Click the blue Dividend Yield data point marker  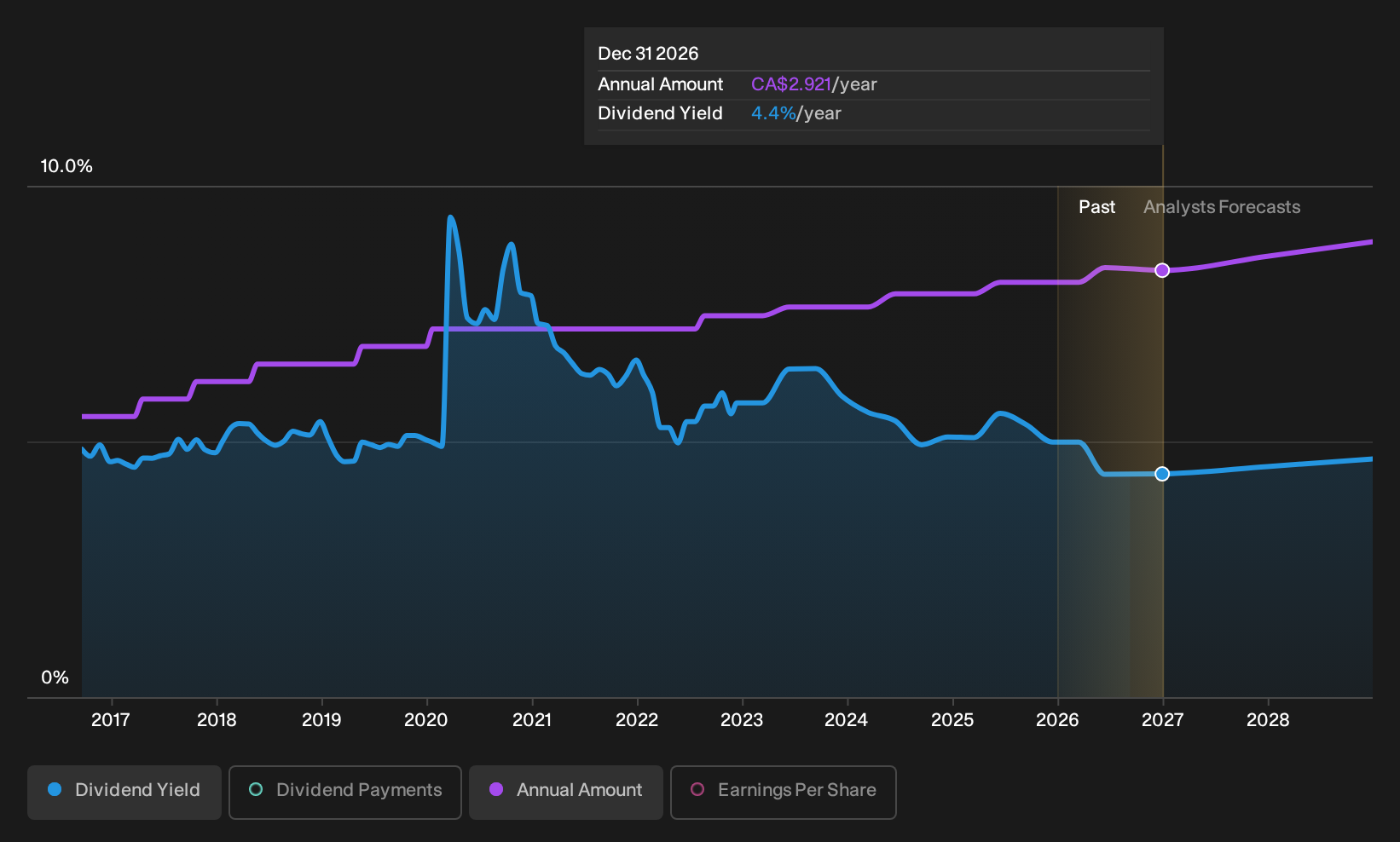pos(1162,474)
